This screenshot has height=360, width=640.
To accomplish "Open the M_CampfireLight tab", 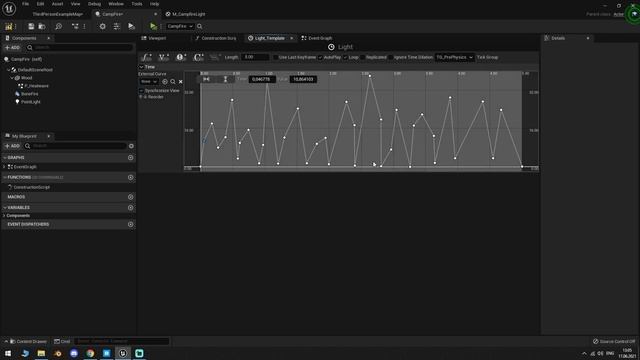I will pyautogui.click(x=186, y=14).
